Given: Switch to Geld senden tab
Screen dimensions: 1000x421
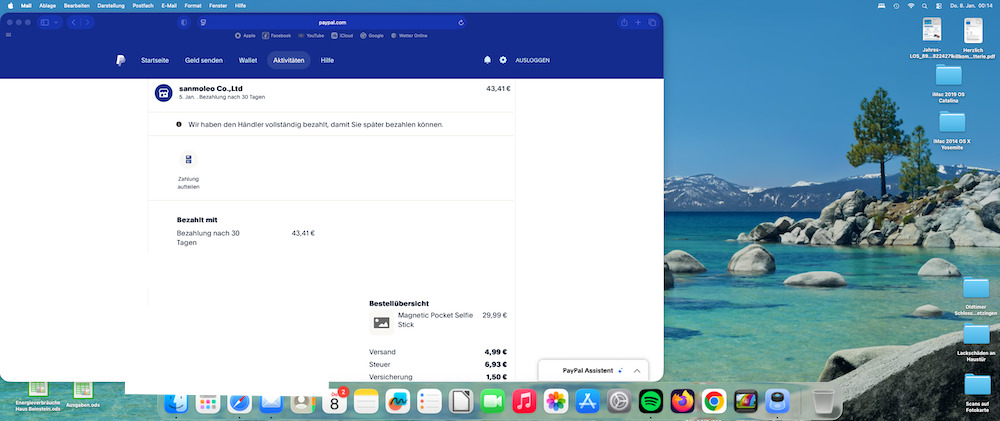Looking at the screenshot, I should (x=204, y=60).
